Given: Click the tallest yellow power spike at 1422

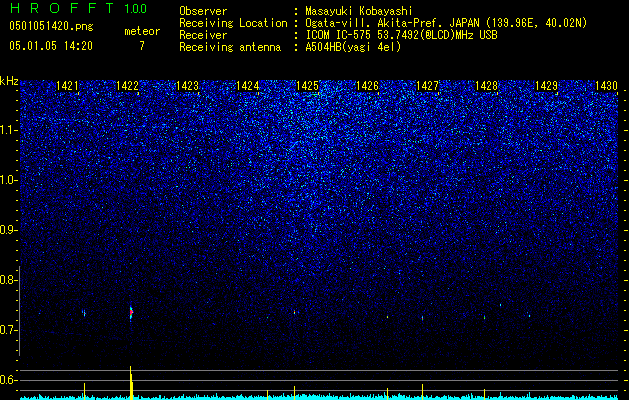Looking at the screenshot, I should pos(131,383).
